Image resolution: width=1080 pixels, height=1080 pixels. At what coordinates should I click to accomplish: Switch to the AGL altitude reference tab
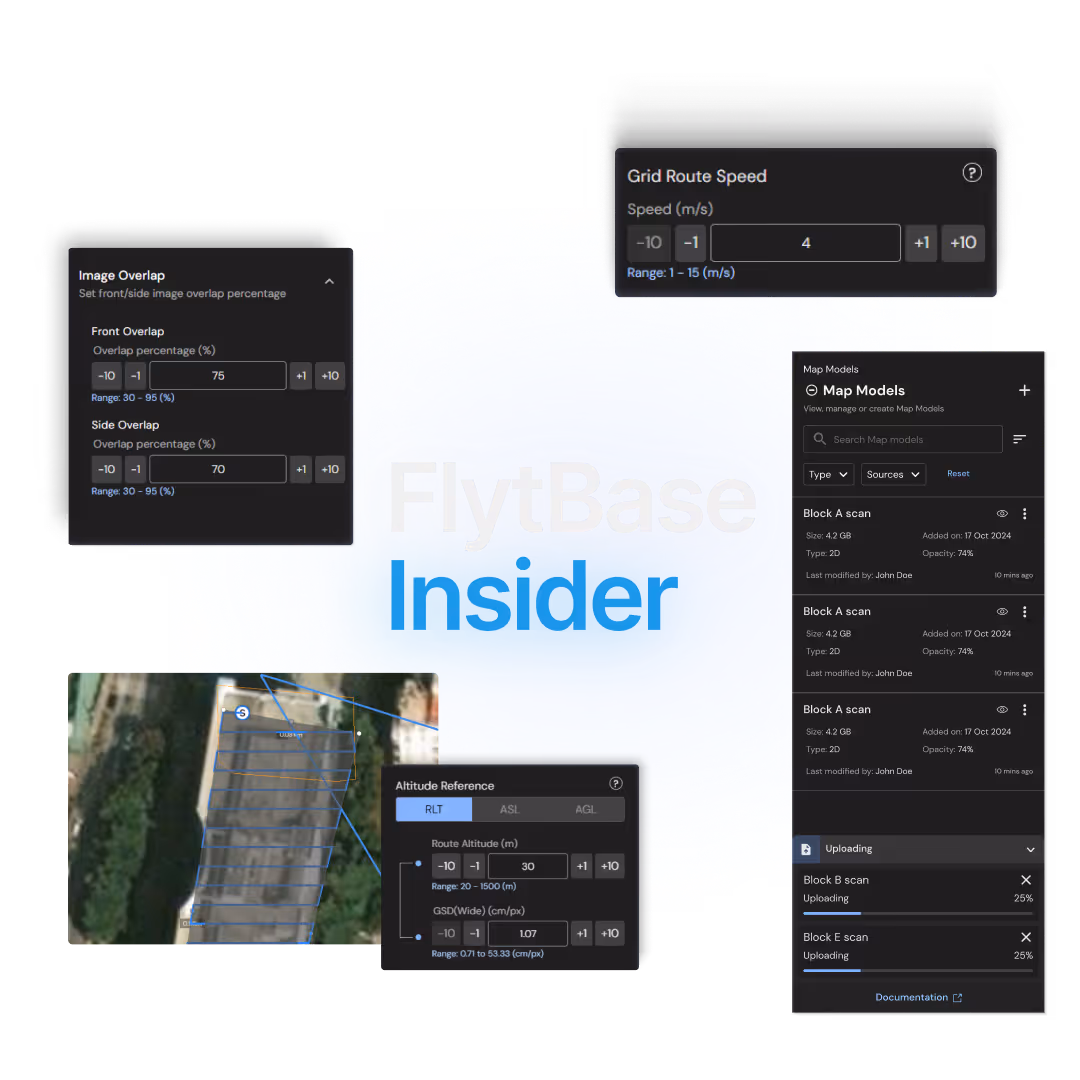(585, 809)
